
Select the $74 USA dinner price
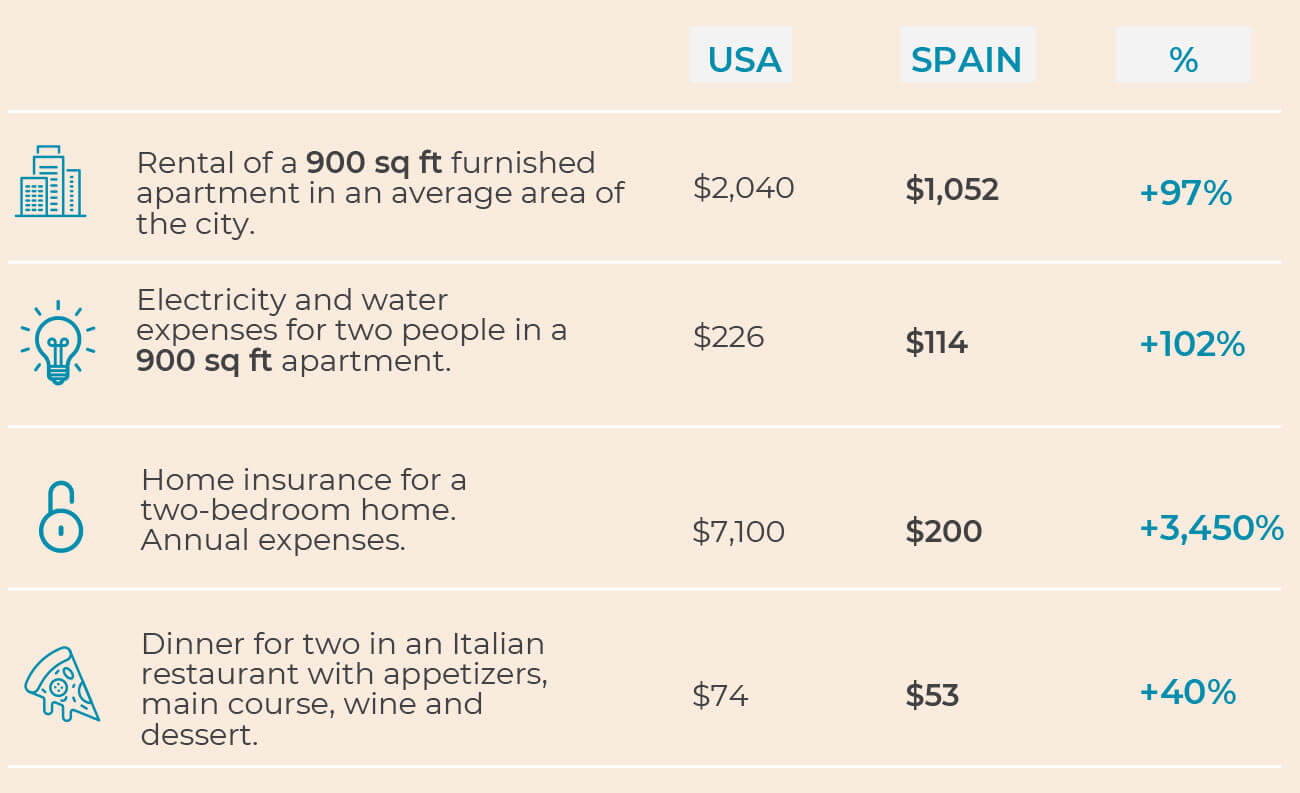coord(720,695)
